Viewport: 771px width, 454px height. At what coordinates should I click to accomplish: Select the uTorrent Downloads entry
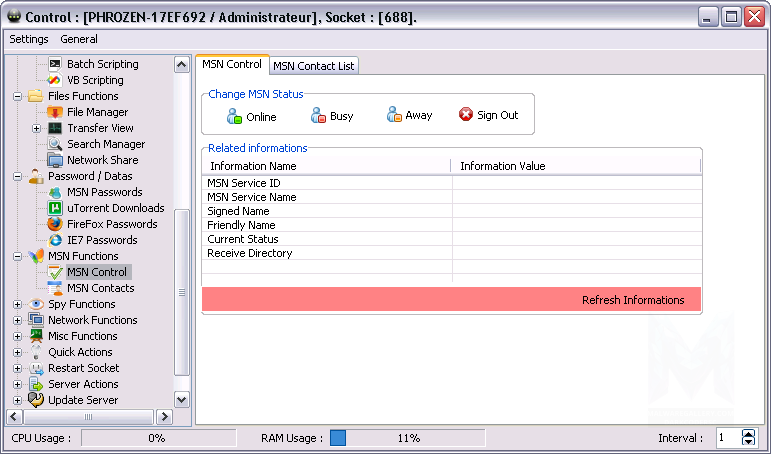[115, 208]
